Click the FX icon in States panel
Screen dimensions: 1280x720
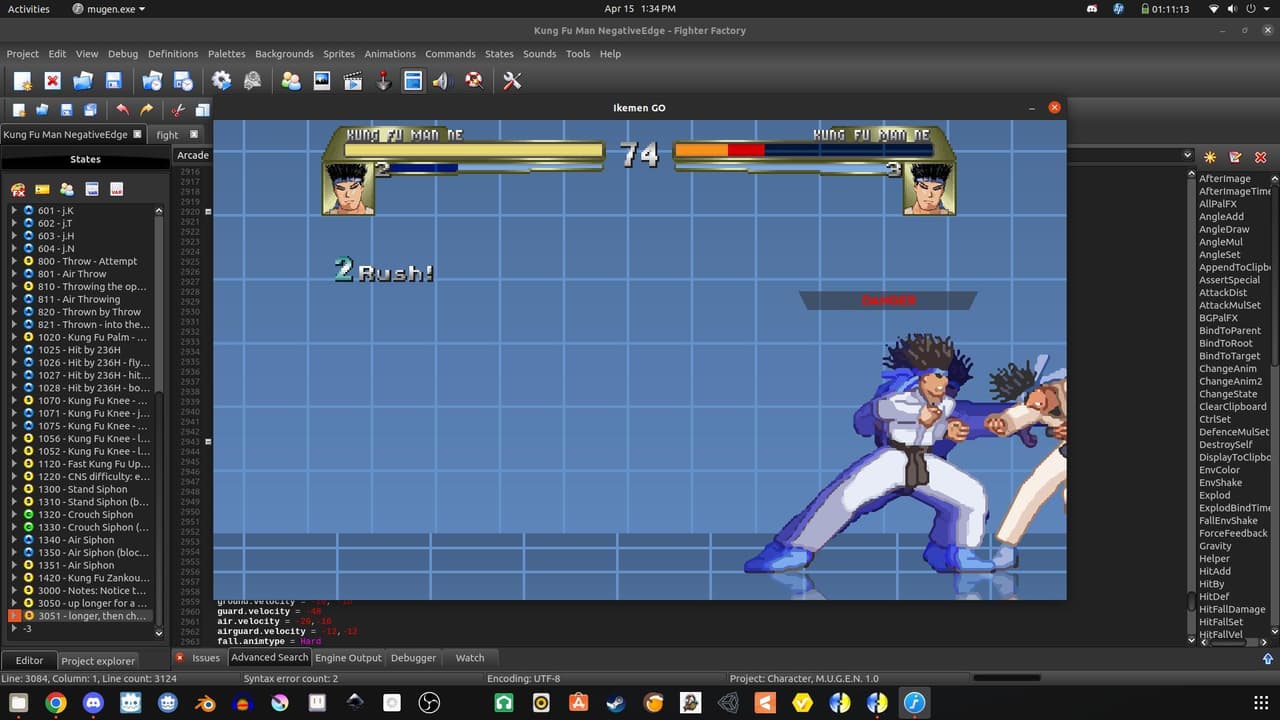[18, 189]
